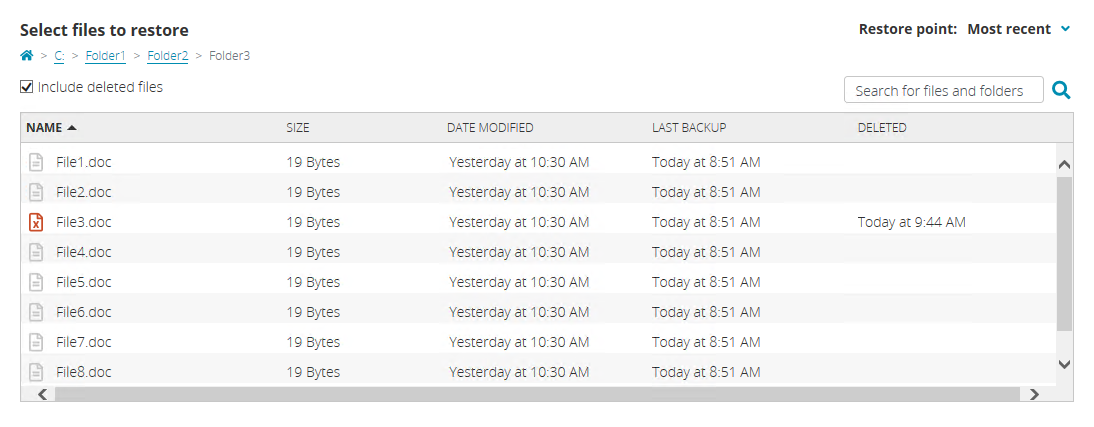The image size is (1094, 427).
Task: Click the File5.doc document icon
Action: 36,282
